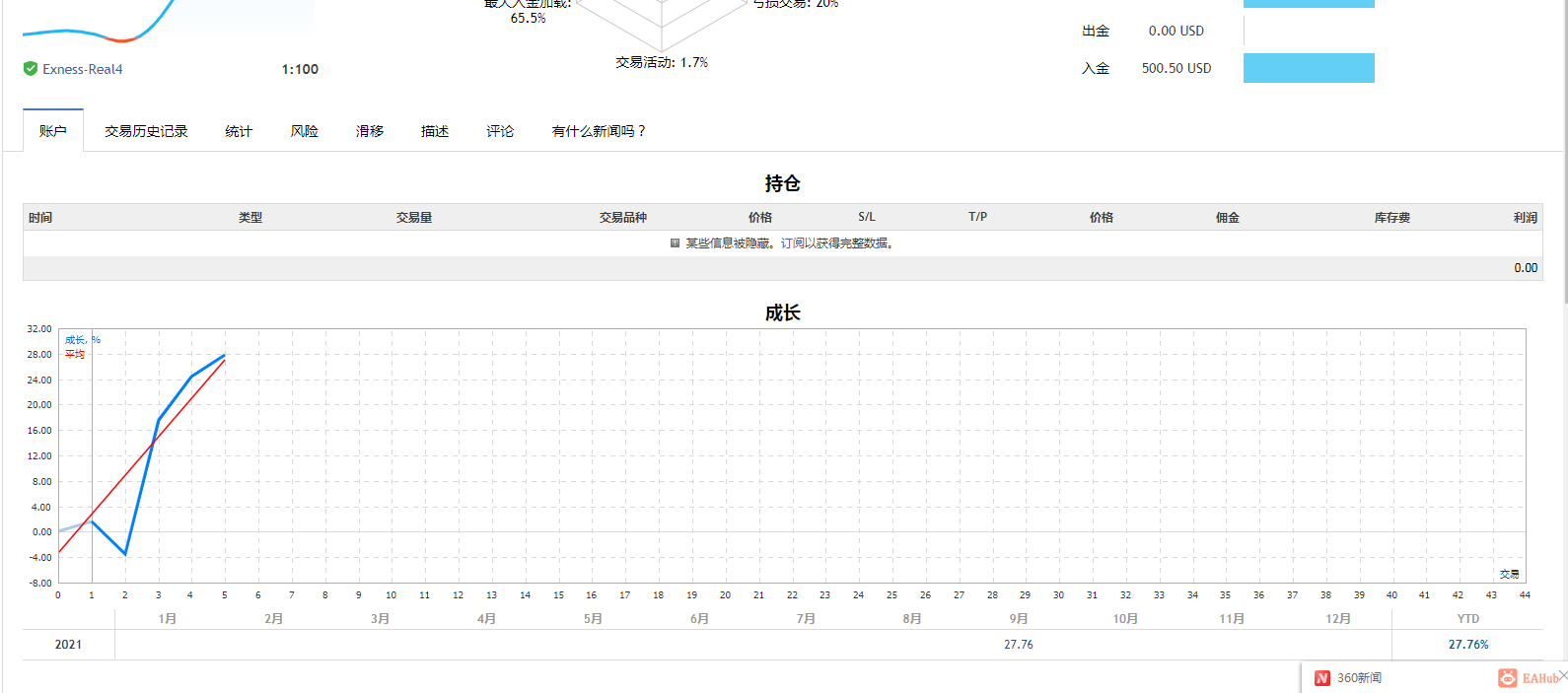The image size is (1568, 693).
Task: Click the 500.50 USD deposit amount
Action: pos(1176,68)
